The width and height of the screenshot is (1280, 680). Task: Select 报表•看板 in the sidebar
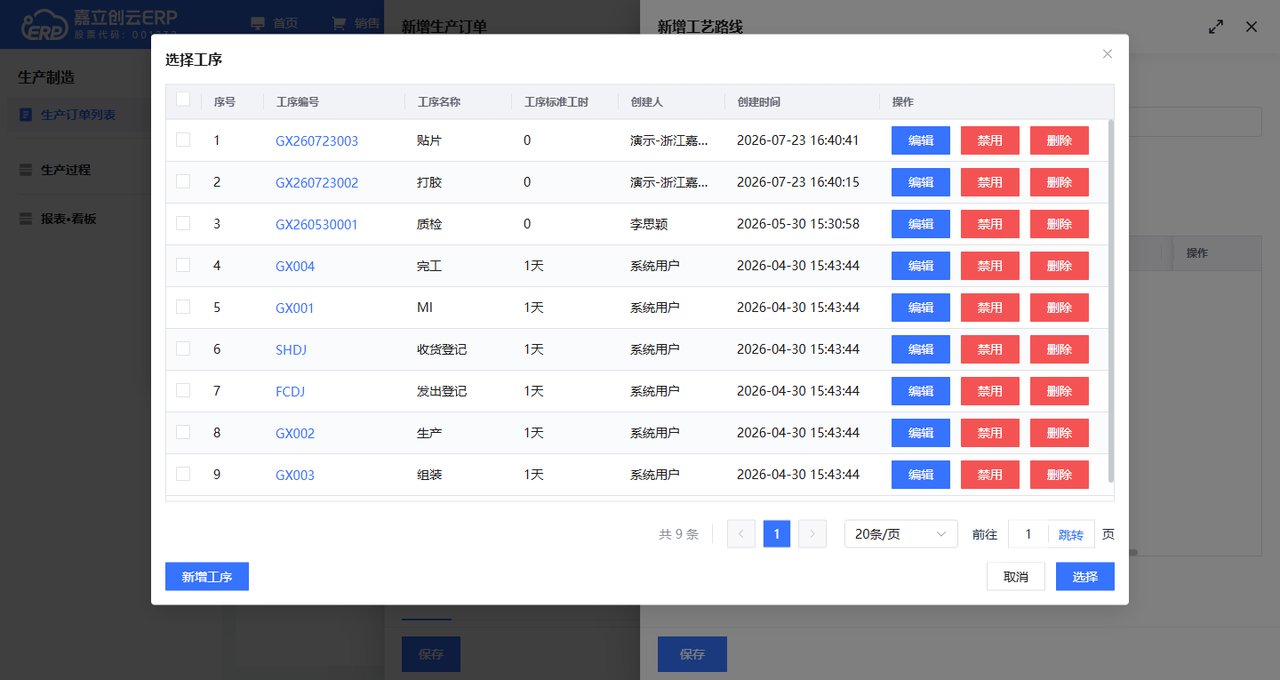point(69,219)
